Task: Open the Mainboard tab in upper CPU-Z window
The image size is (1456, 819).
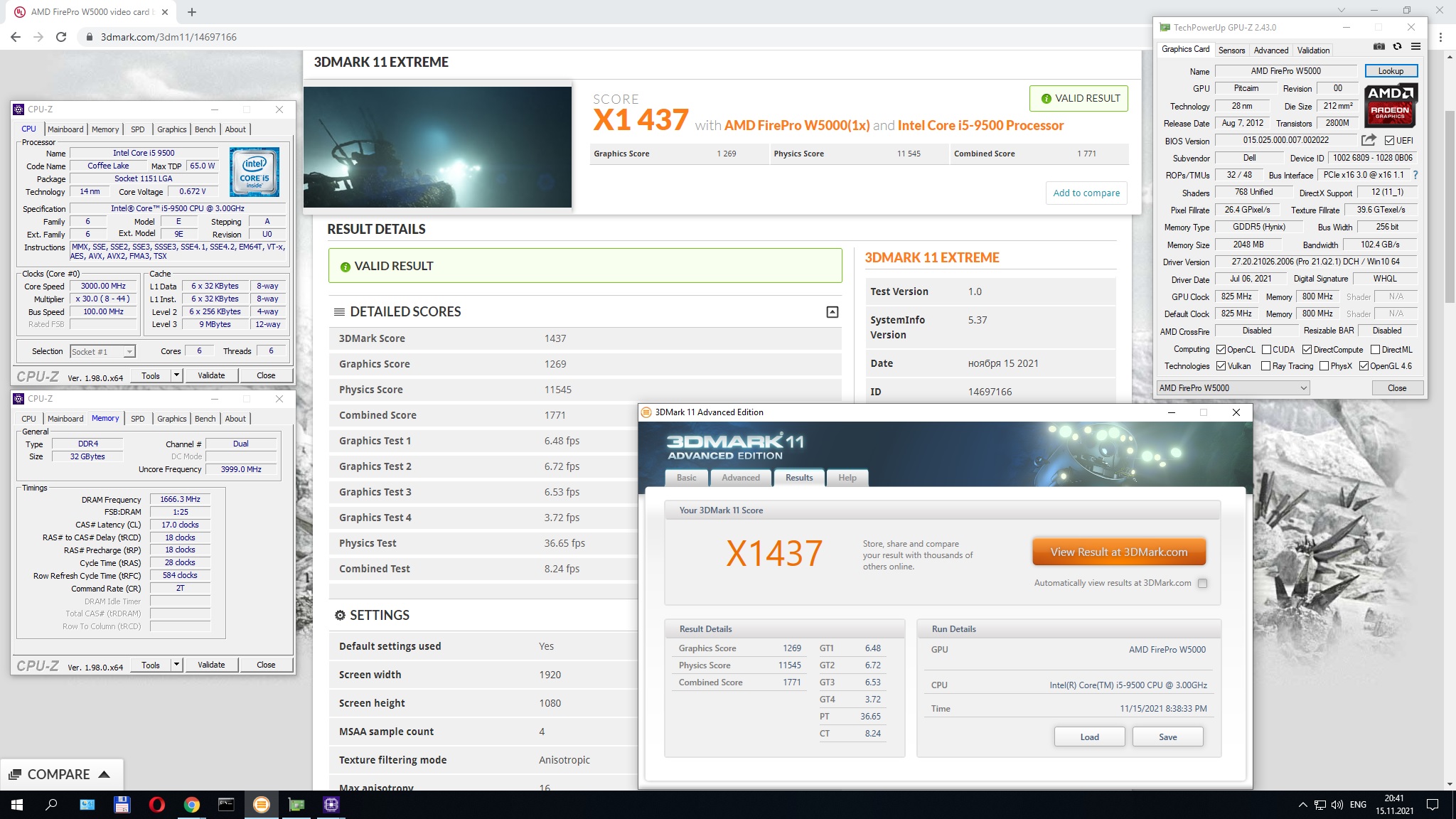Action: tap(65, 129)
